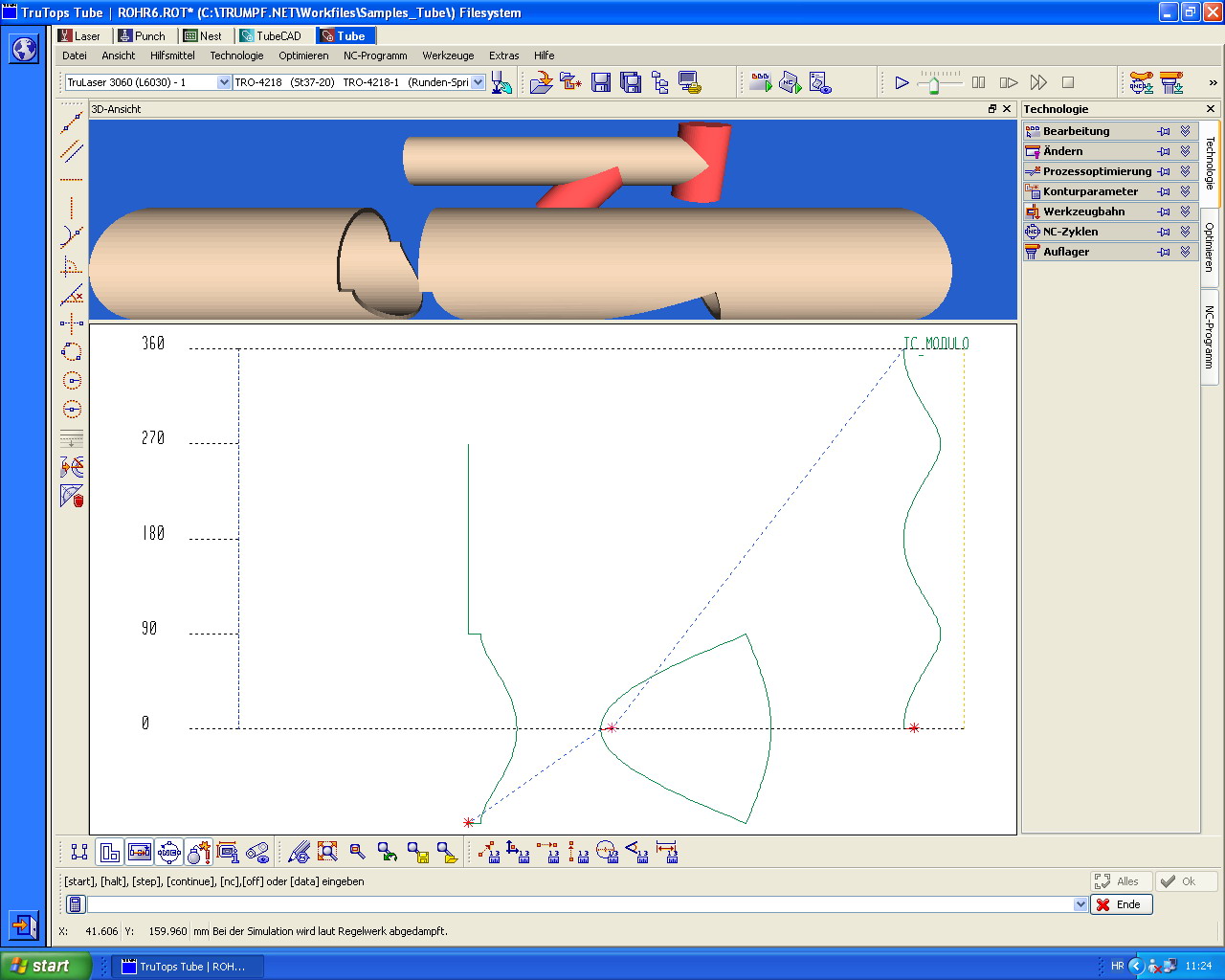1225x980 pixels.
Task: Click the save (floppy disk) icon
Action: (601, 82)
